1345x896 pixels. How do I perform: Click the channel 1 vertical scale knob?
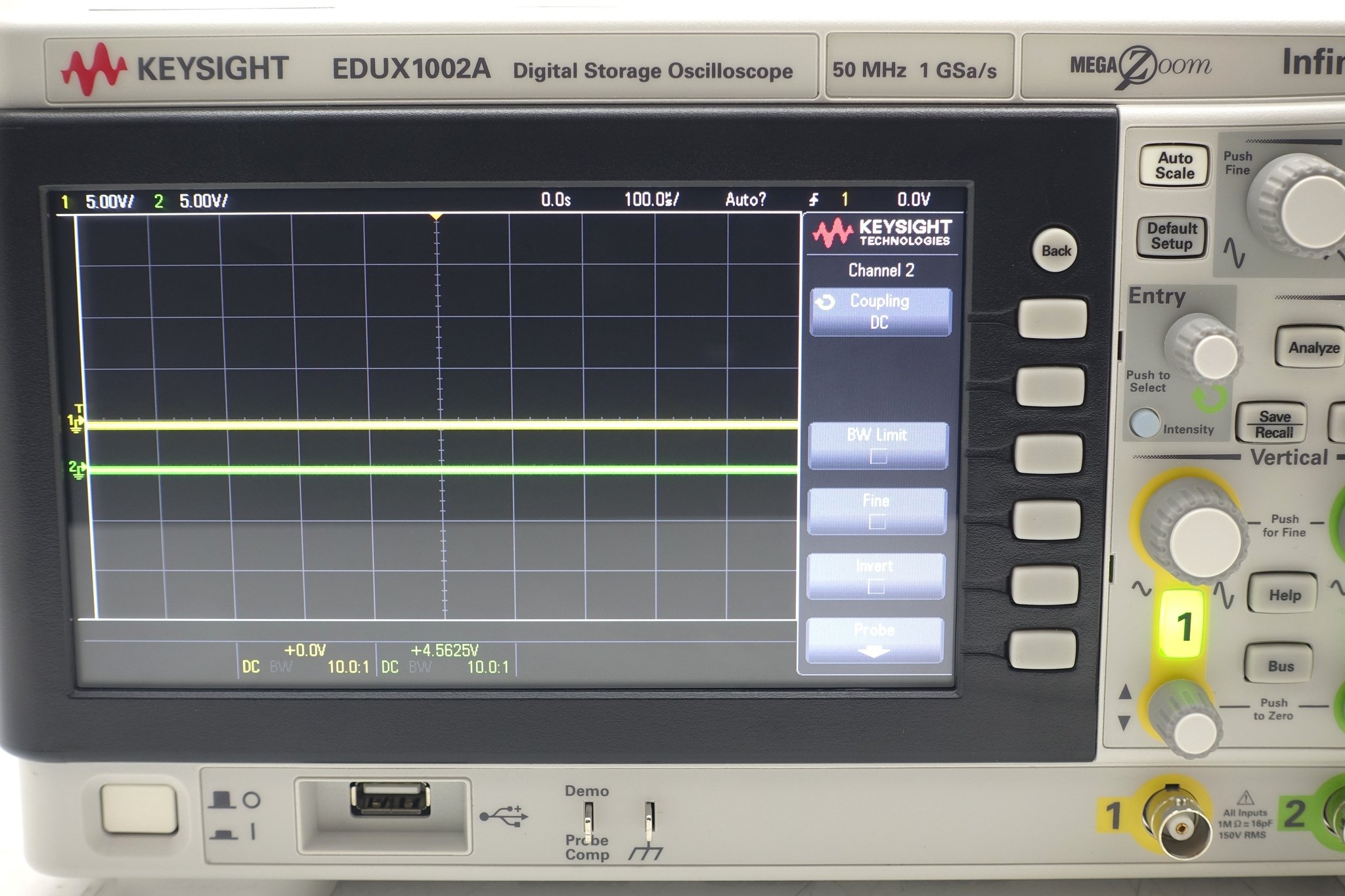pyautogui.click(x=1197, y=533)
